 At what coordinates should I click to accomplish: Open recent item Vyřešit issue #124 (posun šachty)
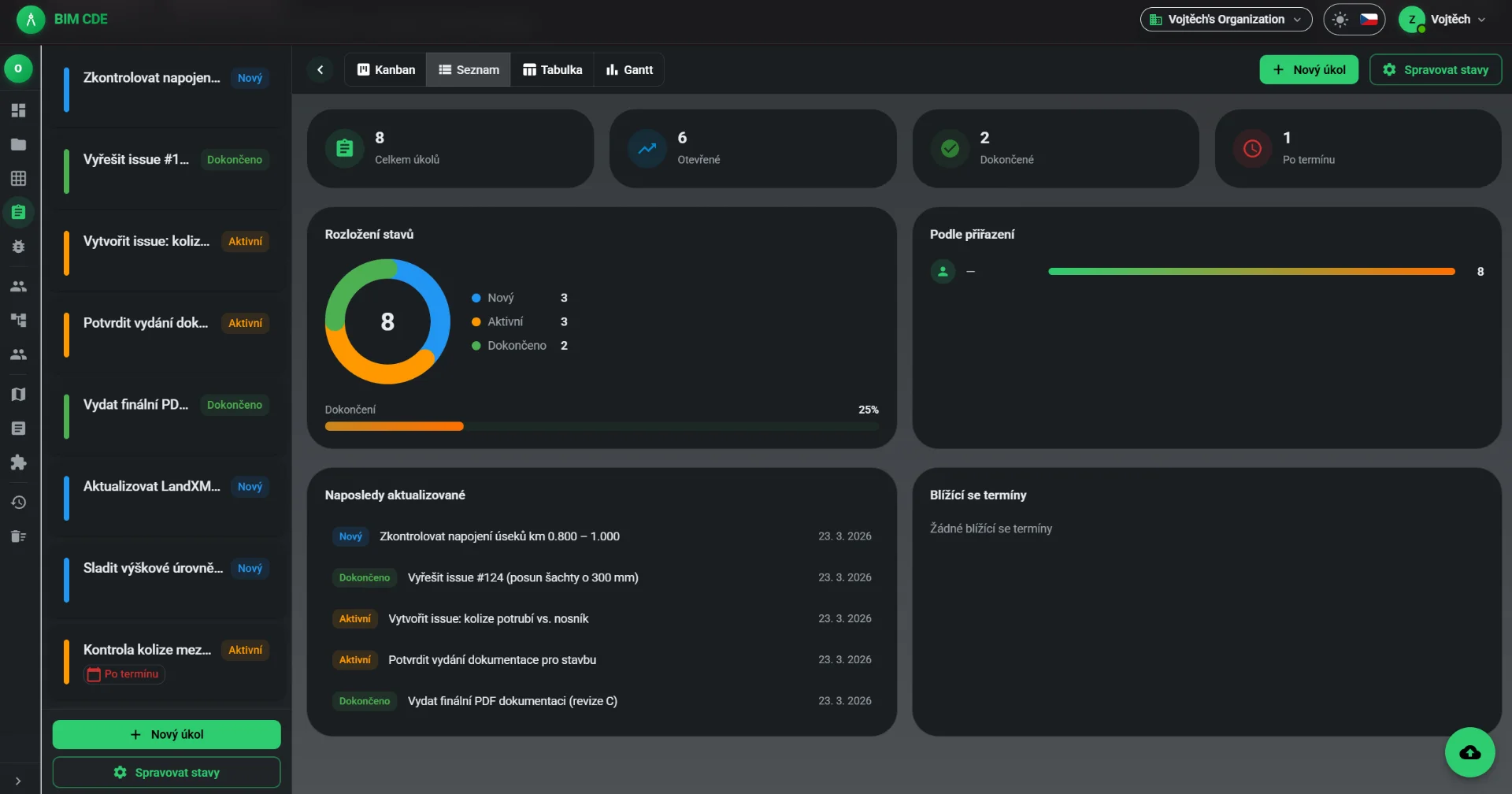602,577
